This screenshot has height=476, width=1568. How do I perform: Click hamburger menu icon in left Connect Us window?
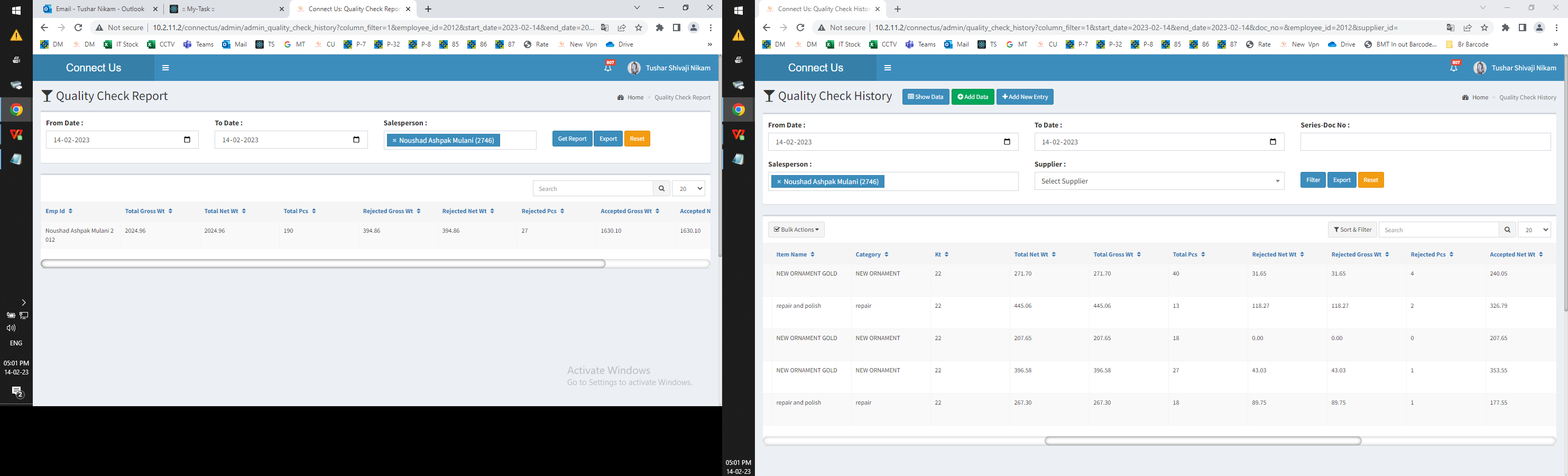coord(165,68)
